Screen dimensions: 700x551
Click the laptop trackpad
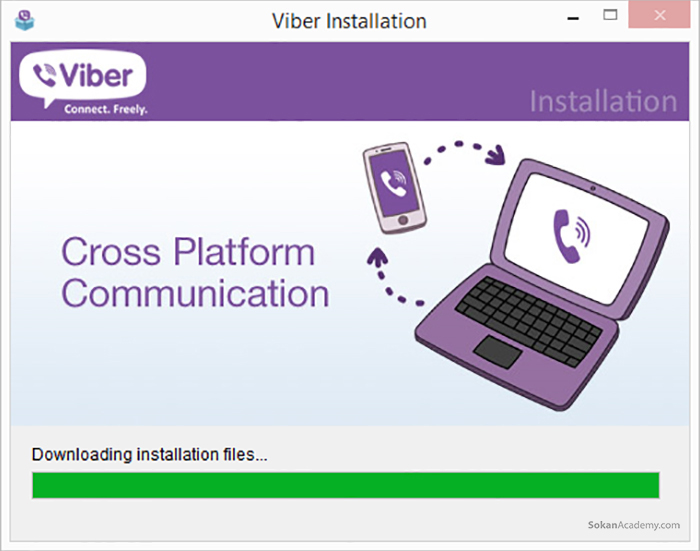click(x=498, y=352)
